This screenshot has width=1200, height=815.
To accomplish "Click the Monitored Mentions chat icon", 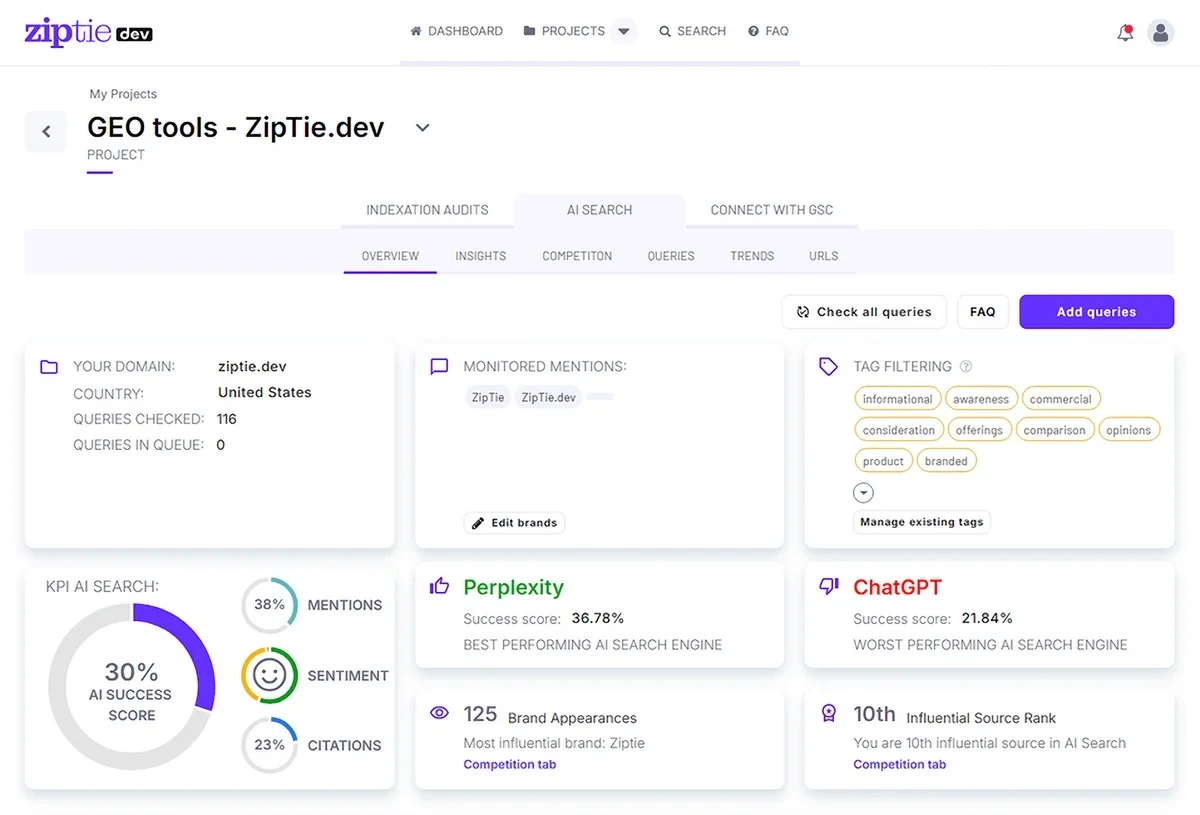I will [x=439, y=367].
